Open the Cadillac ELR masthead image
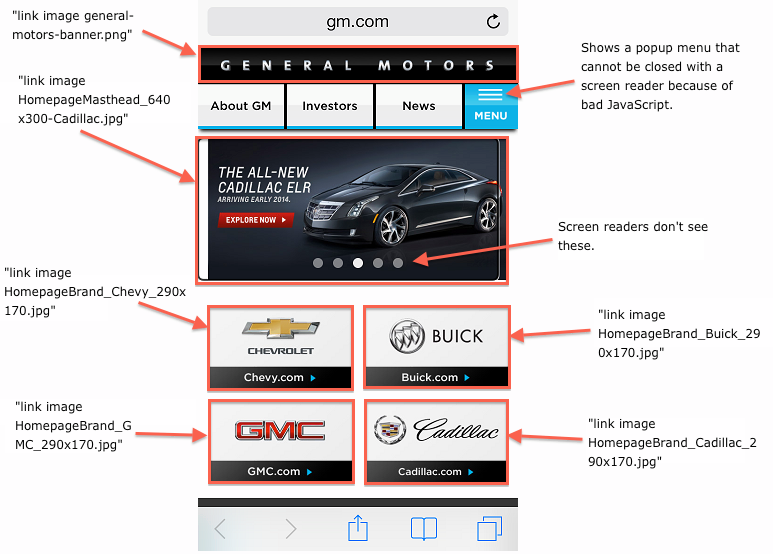This screenshot has height=554, width=773. pos(352,210)
